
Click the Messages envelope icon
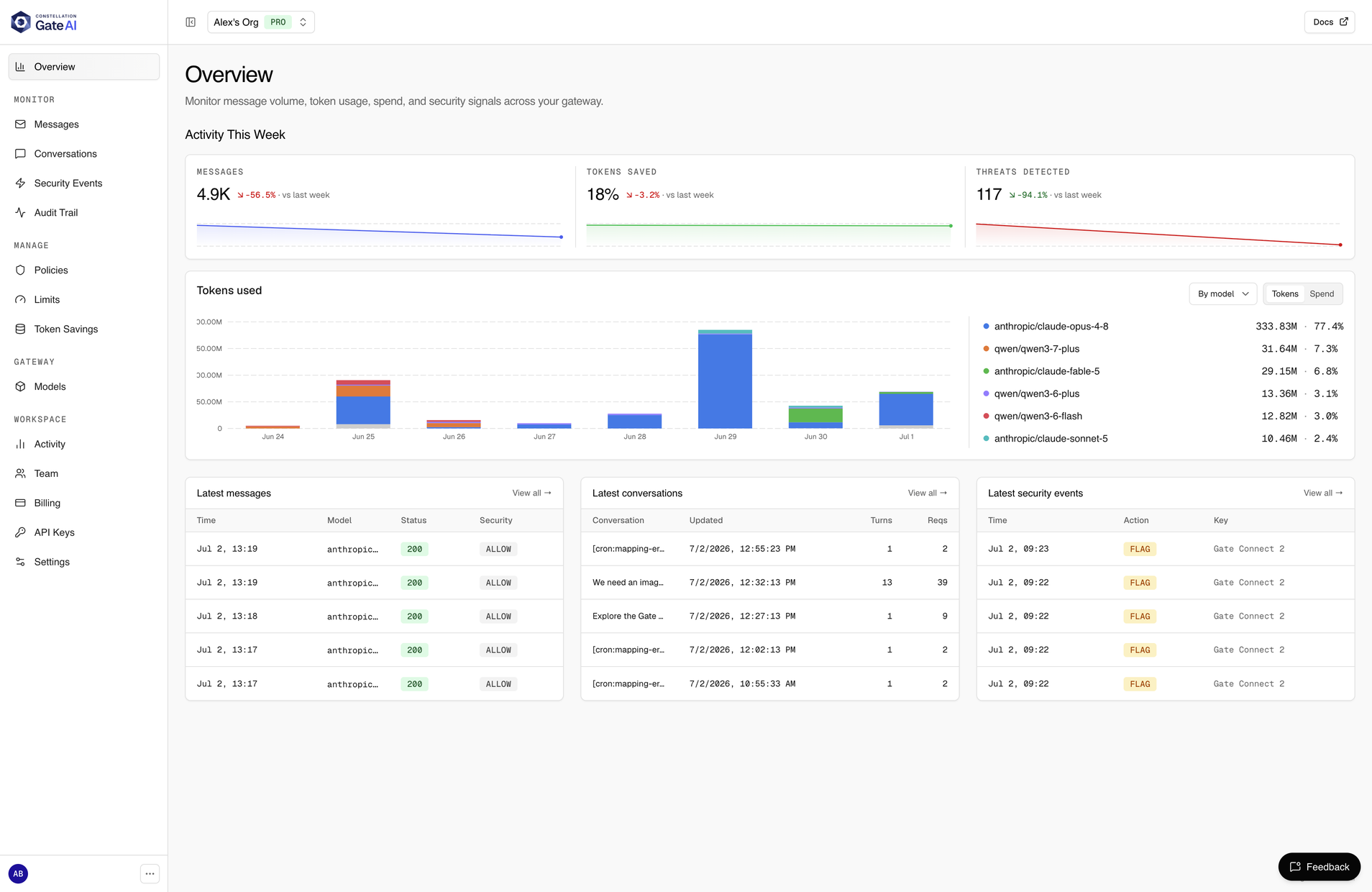click(20, 124)
